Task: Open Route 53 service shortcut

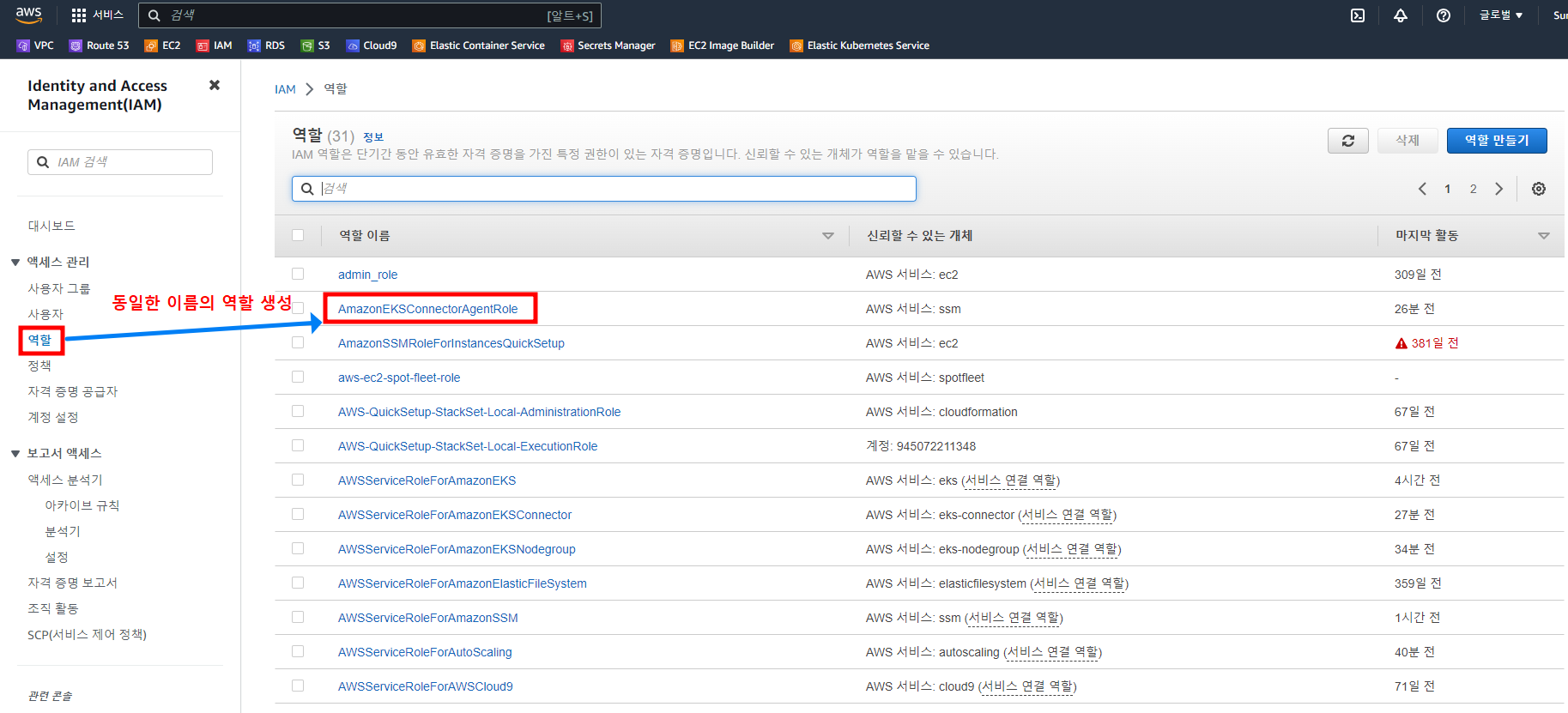Action: (x=99, y=45)
